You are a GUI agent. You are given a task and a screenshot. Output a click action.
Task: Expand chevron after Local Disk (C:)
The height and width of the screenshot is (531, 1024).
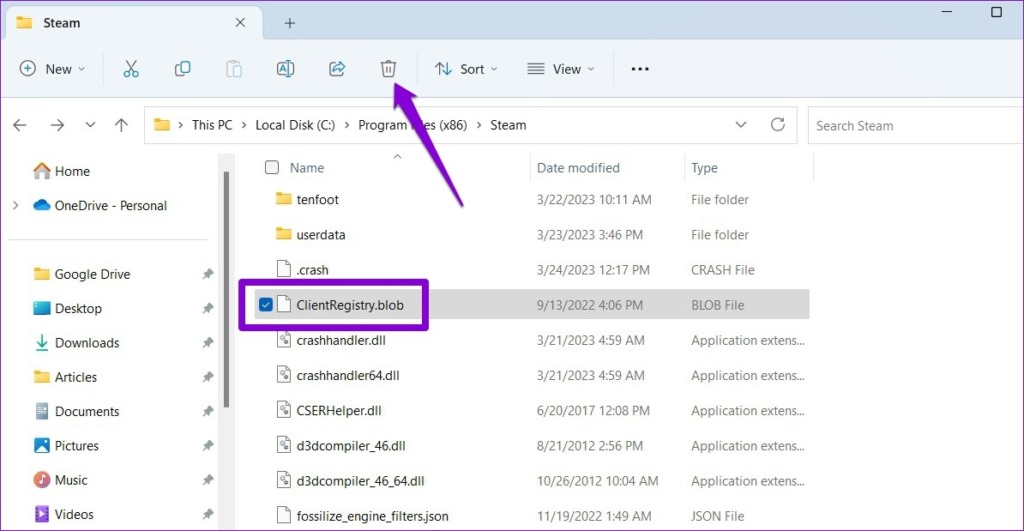click(346, 125)
